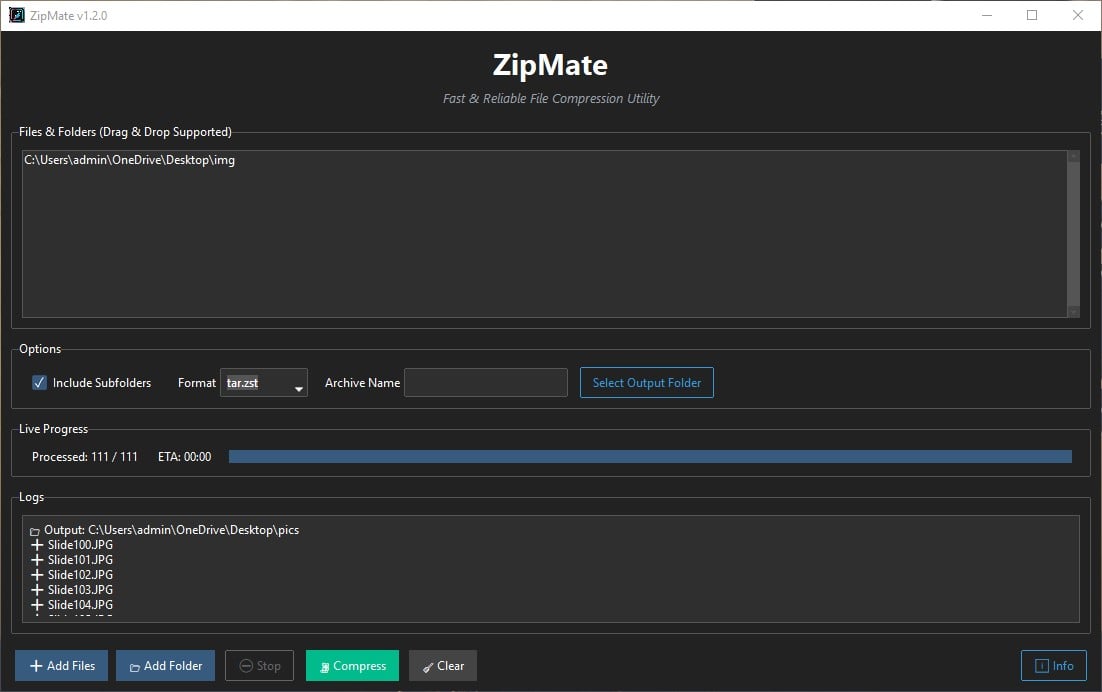Click the Clear button to reset the list
Viewport: 1102px width, 692px height.
[442, 665]
